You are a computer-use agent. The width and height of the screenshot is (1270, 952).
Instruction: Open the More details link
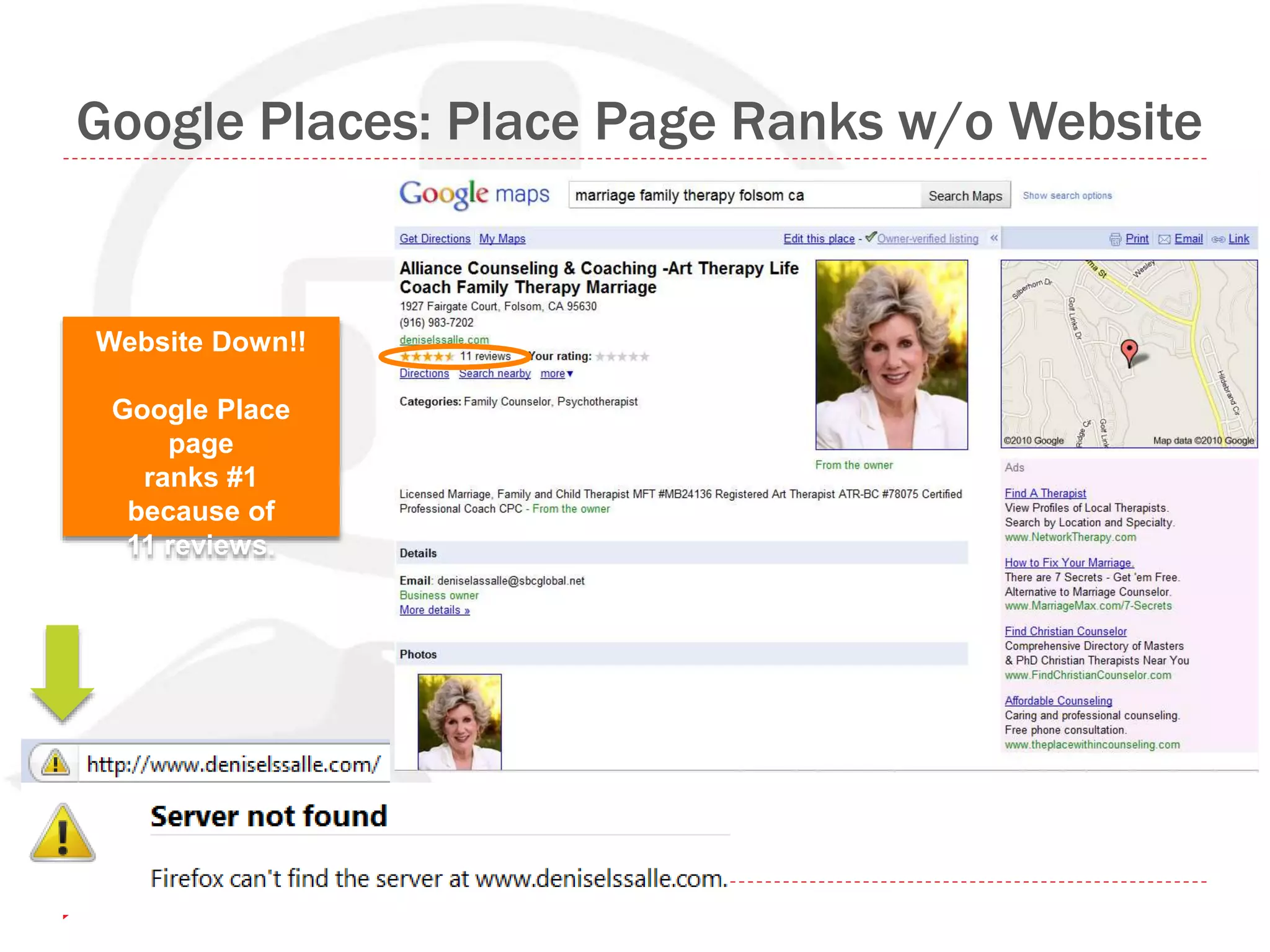click(x=435, y=610)
